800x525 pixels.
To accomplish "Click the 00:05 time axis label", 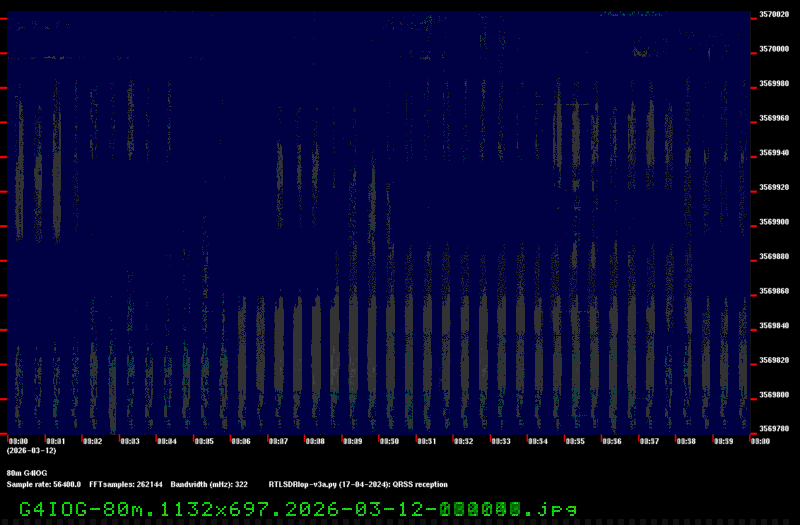I will [204, 441].
